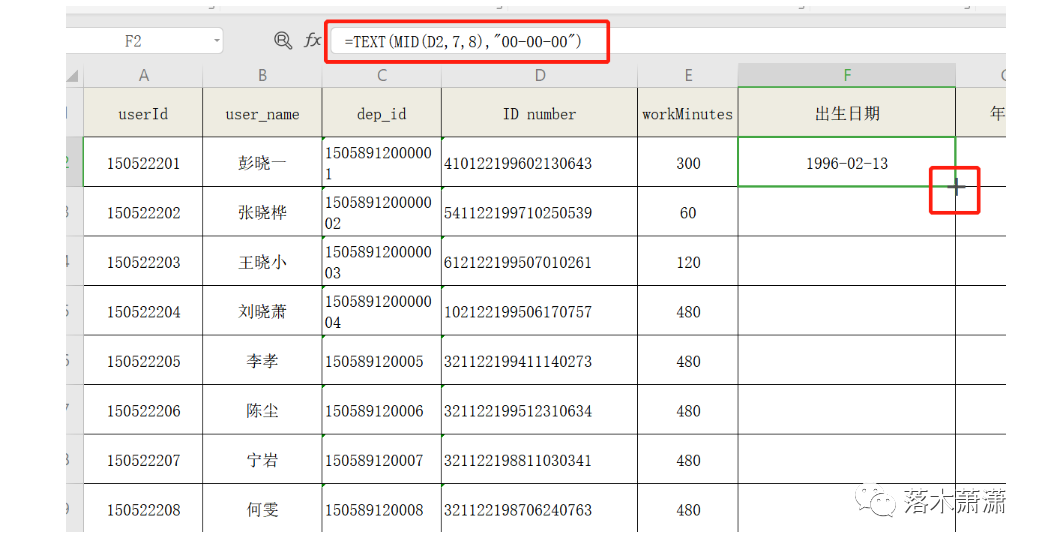Viewport: 1040px width, 547px height.
Task: Click dep_id cell ending in 04
Action: [381, 311]
